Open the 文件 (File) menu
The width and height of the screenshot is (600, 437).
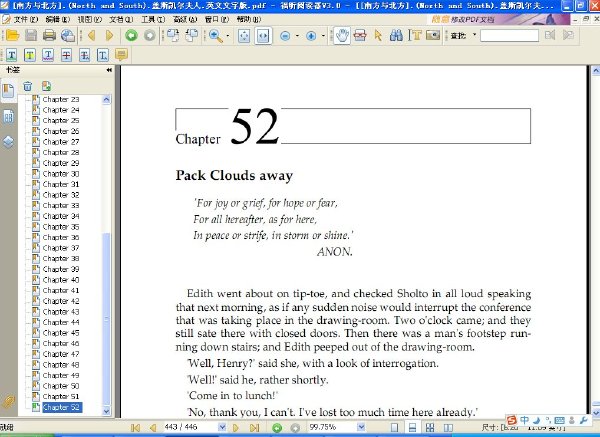click(26, 19)
